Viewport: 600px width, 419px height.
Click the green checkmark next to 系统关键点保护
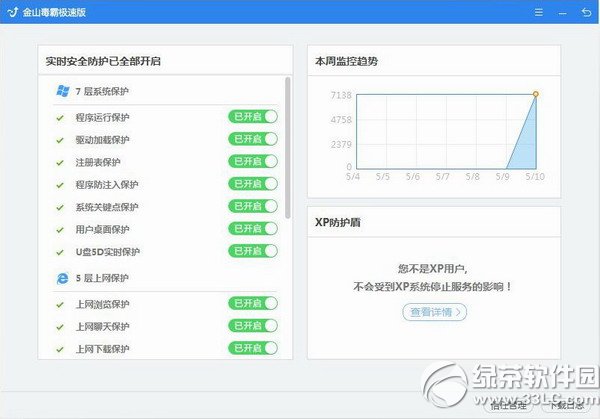coord(60,207)
